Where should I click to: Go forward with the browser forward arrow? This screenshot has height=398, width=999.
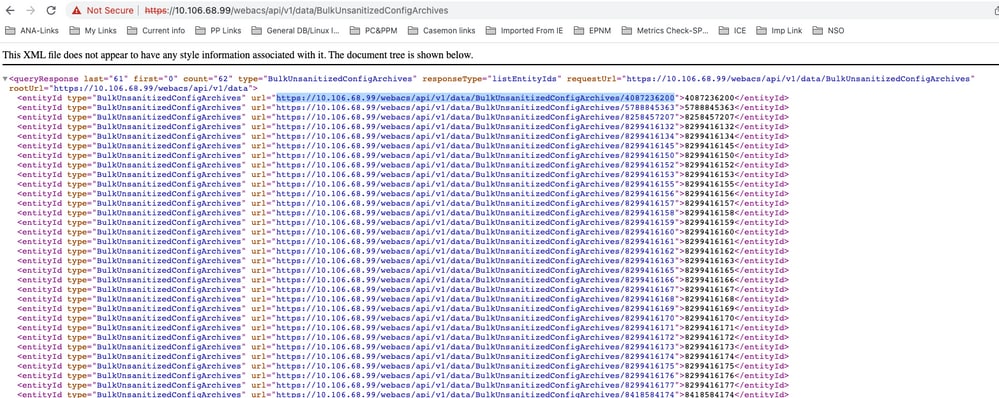point(30,11)
